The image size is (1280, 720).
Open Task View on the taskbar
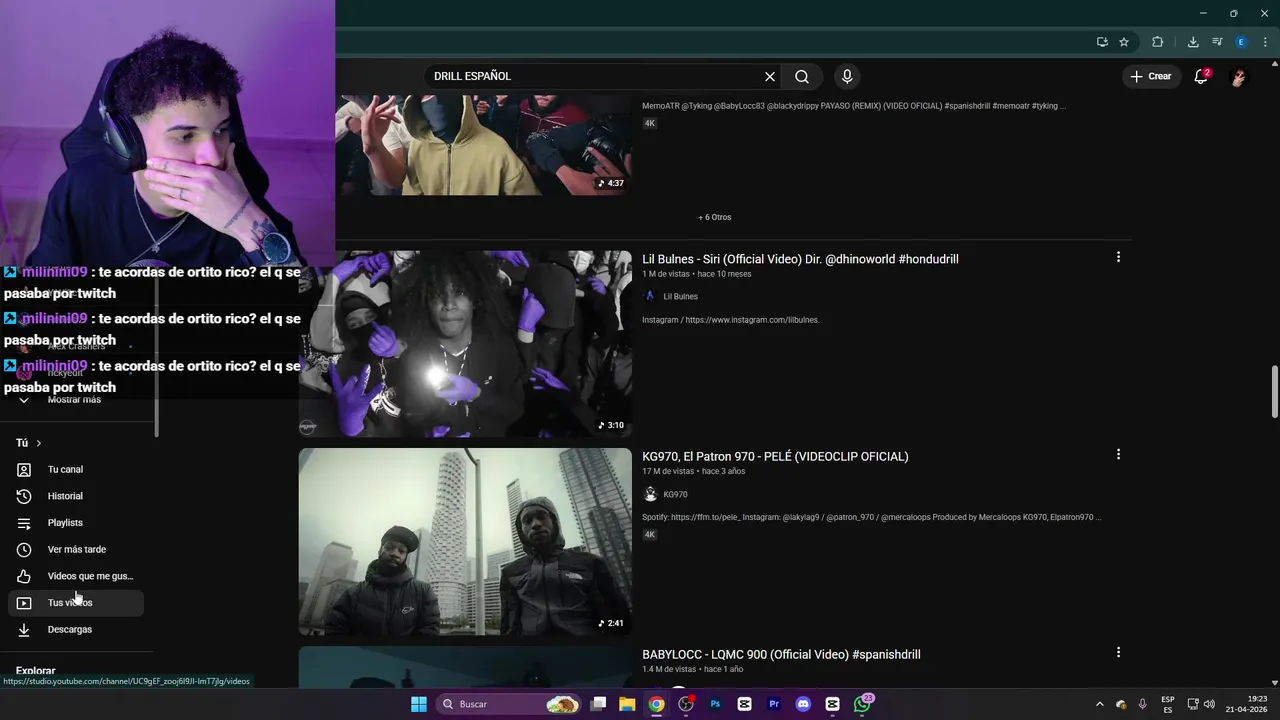tap(598, 704)
